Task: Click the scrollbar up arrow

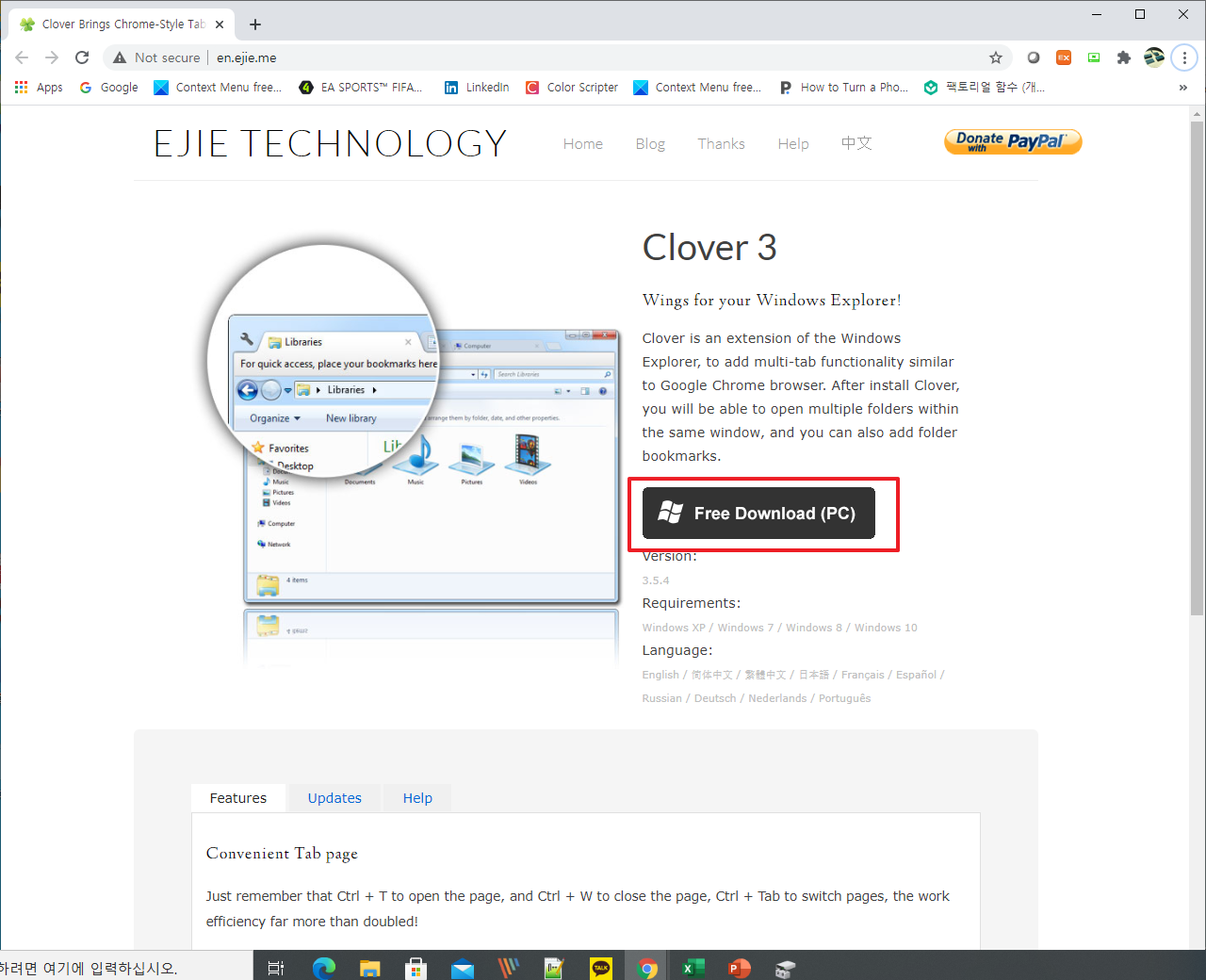Action: [1198, 114]
